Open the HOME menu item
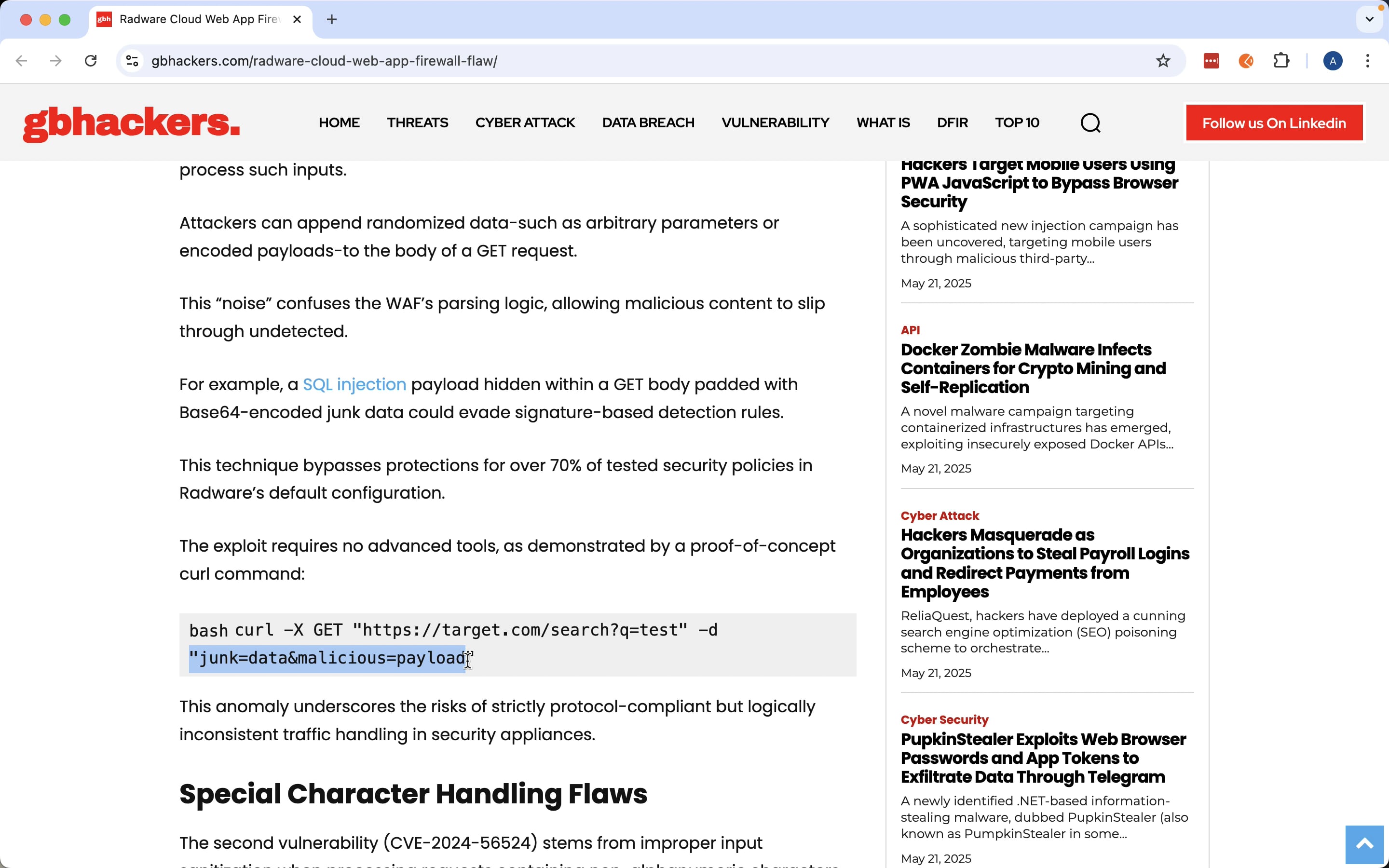 click(x=339, y=123)
